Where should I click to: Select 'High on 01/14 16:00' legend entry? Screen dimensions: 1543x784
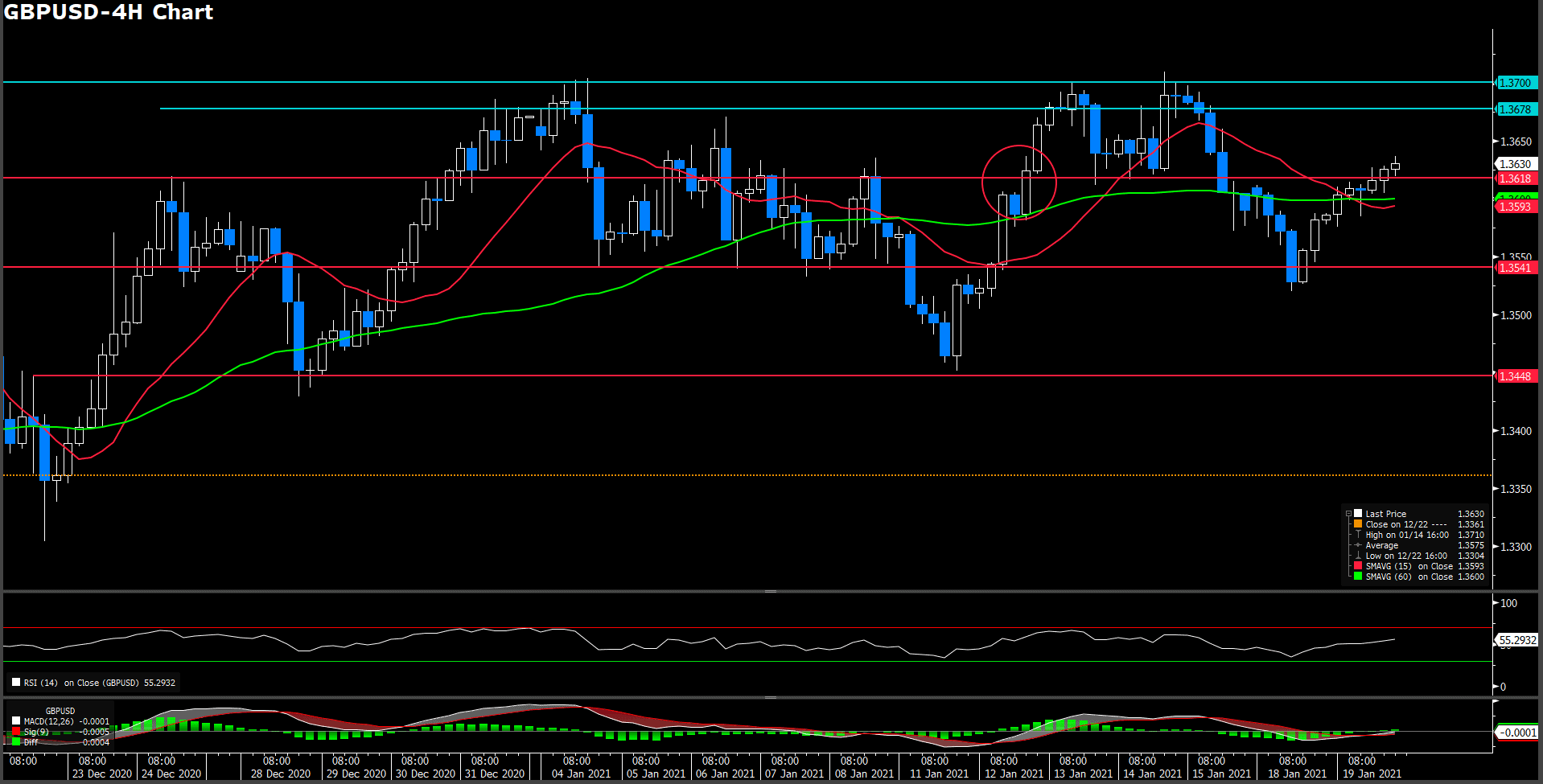pos(1407,535)
